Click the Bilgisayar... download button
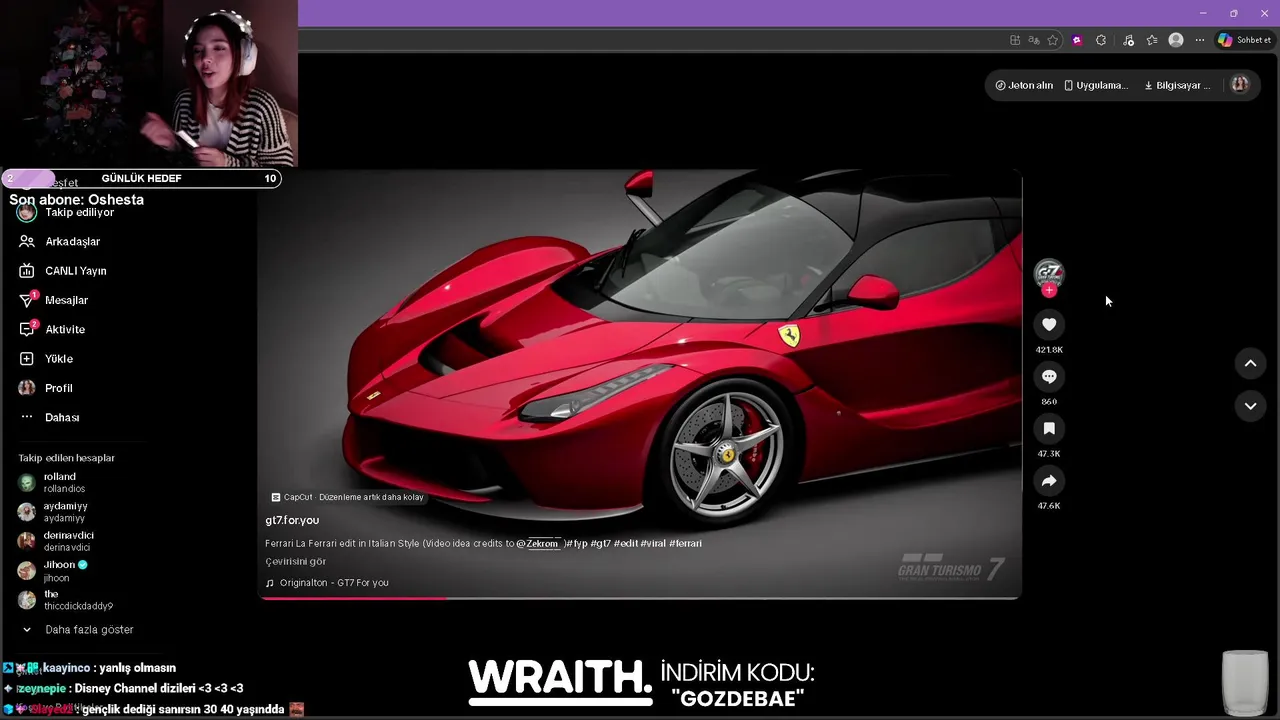1280x720 pixels. point(1177,85)
